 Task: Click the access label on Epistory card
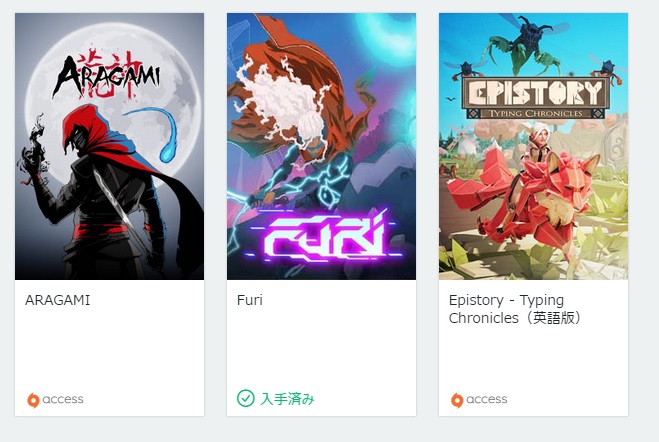click(x=487, y=399)
